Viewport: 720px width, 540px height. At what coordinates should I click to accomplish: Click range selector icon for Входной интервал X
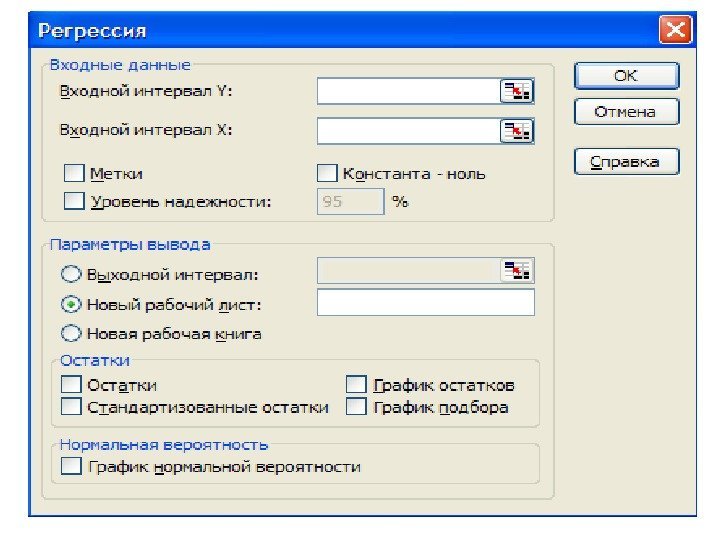(x=517, y=130)
